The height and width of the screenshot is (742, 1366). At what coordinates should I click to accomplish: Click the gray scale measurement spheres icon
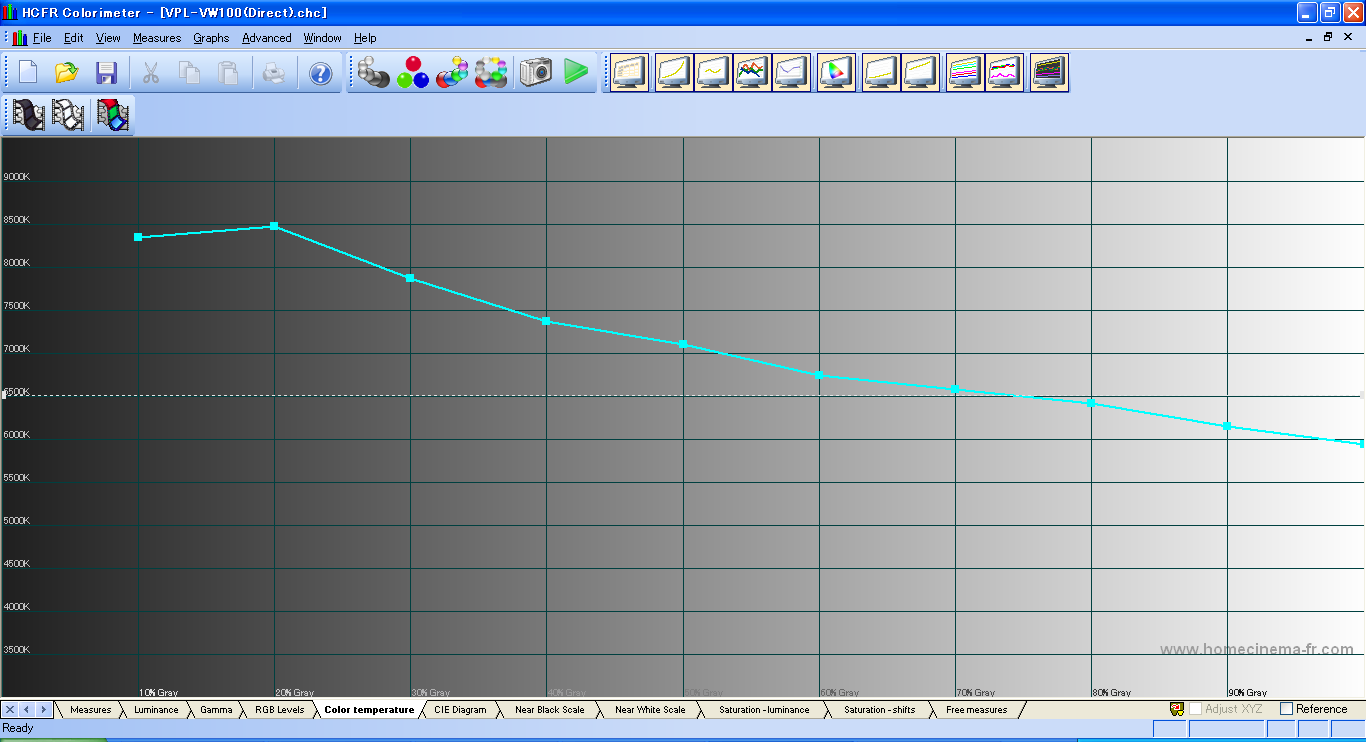point(374,72)
